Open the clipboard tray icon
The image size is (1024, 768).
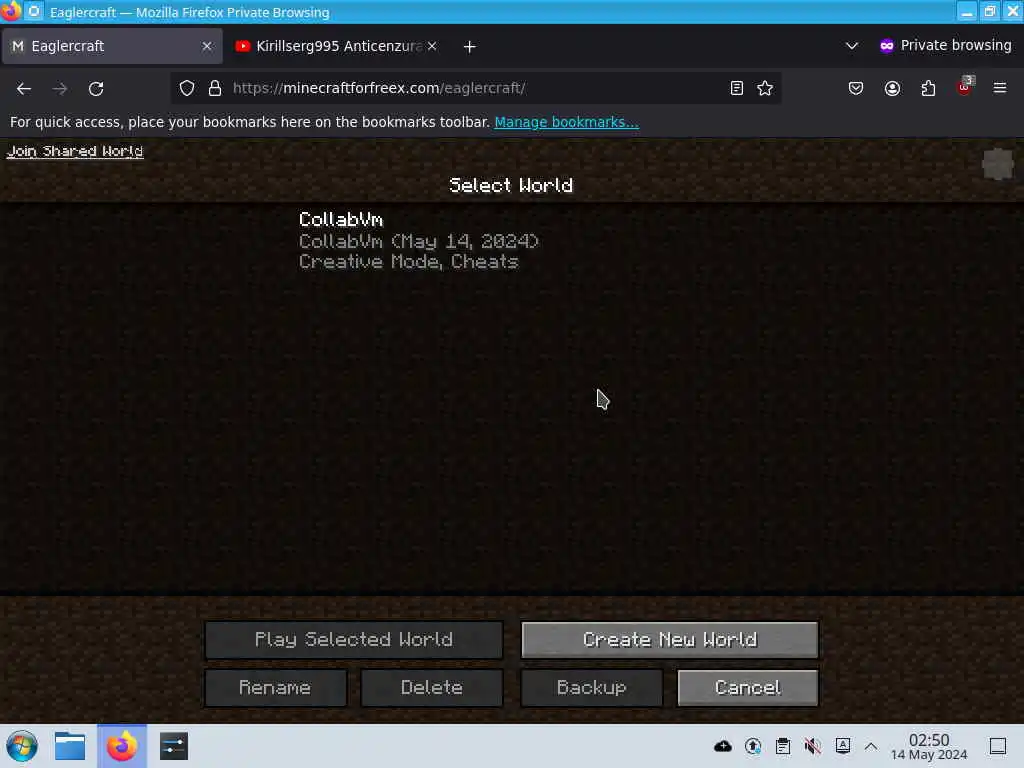tap(783, 746)
